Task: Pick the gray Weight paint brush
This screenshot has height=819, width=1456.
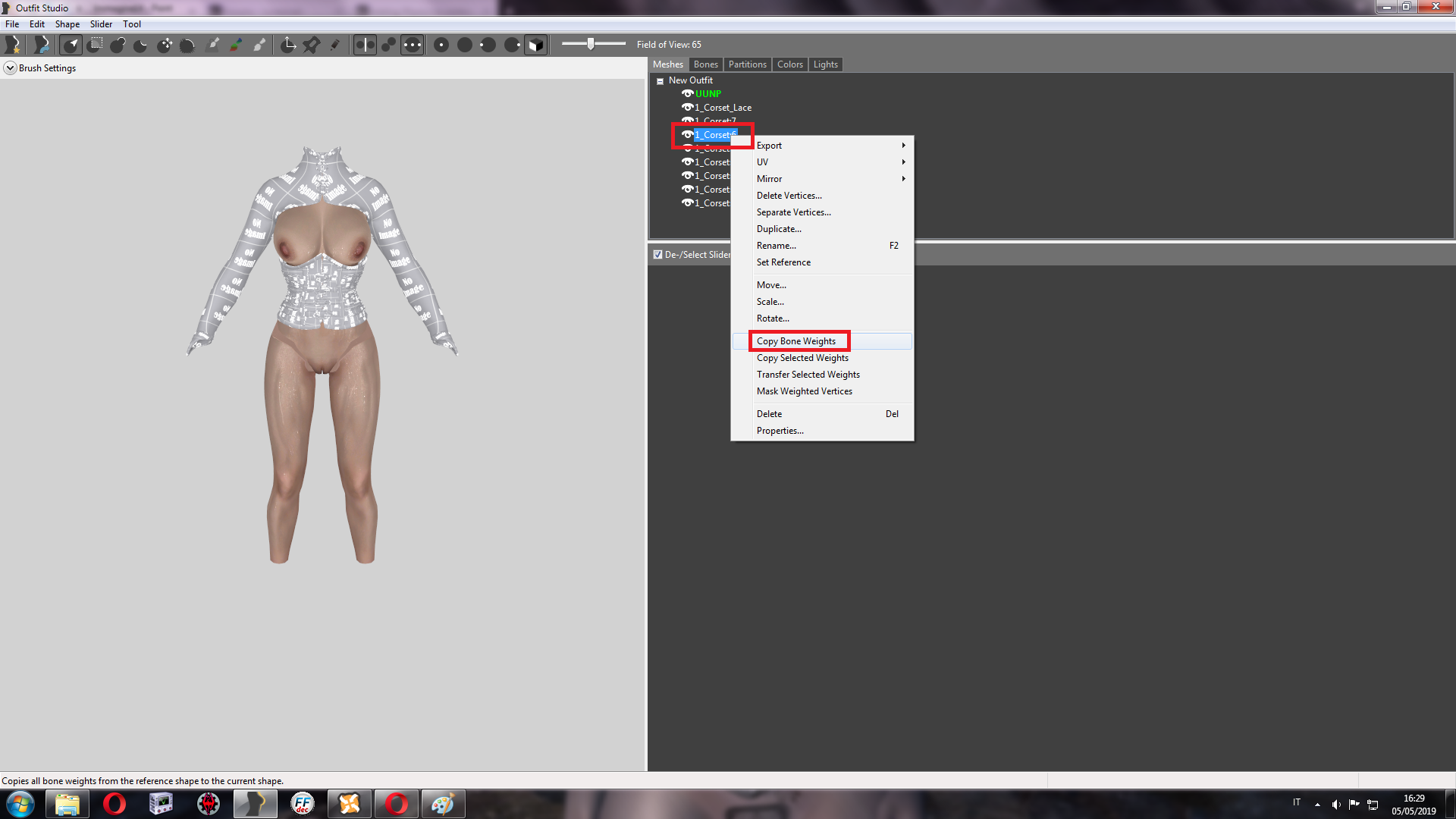Action: click(213, 45)
